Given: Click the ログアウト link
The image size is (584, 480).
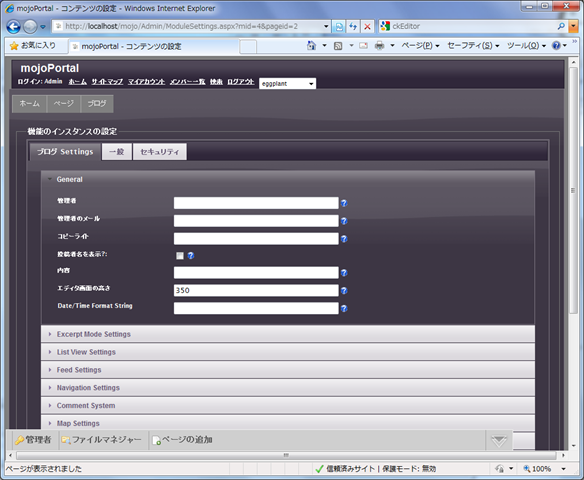Looking at the screenshot, I should [x=241, y=82].
